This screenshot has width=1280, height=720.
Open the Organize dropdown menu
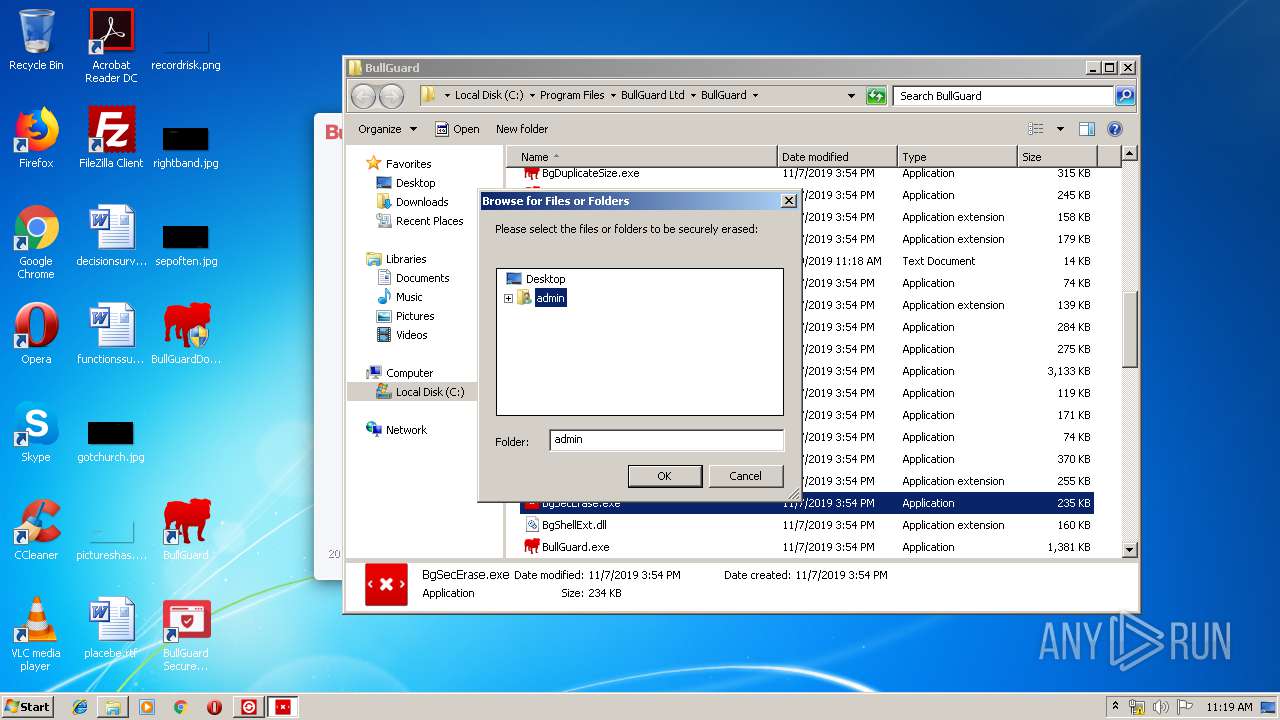click(388, 129)
